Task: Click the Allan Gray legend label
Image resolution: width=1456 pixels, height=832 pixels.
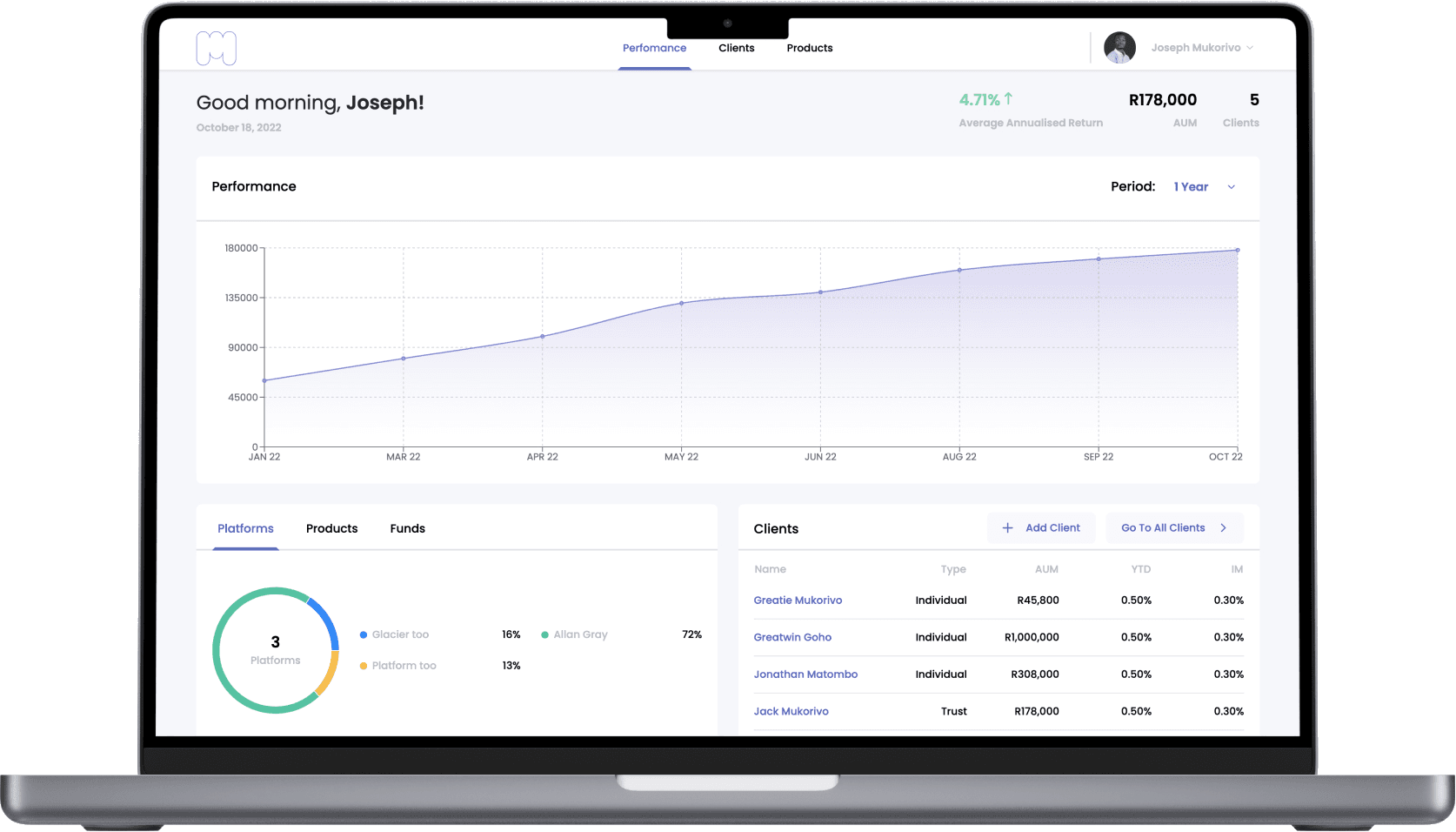Action: 580,635
